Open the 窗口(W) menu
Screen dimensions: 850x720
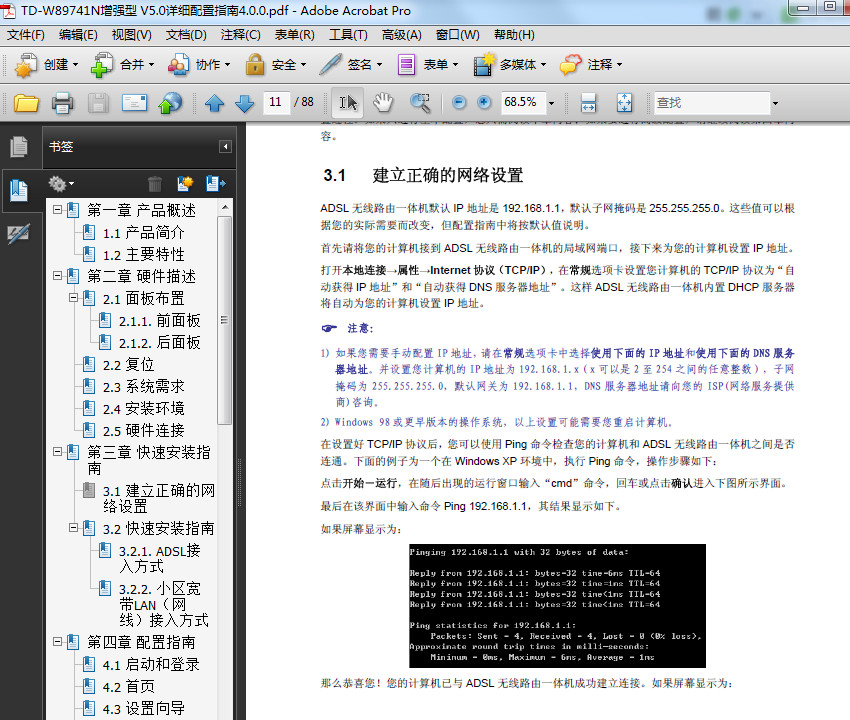point(458,35)
